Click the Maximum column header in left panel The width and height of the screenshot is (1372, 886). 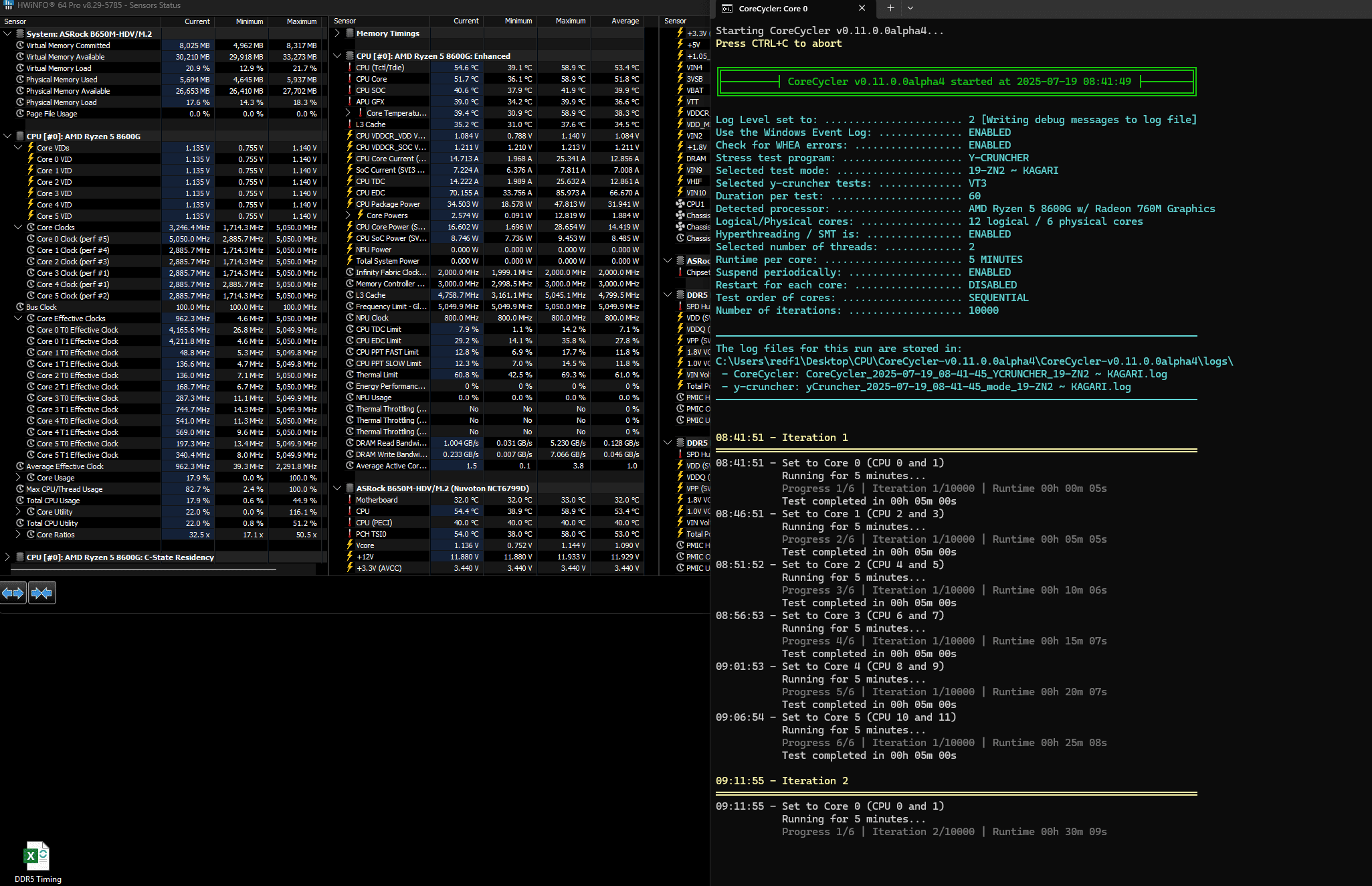(294, 21)
